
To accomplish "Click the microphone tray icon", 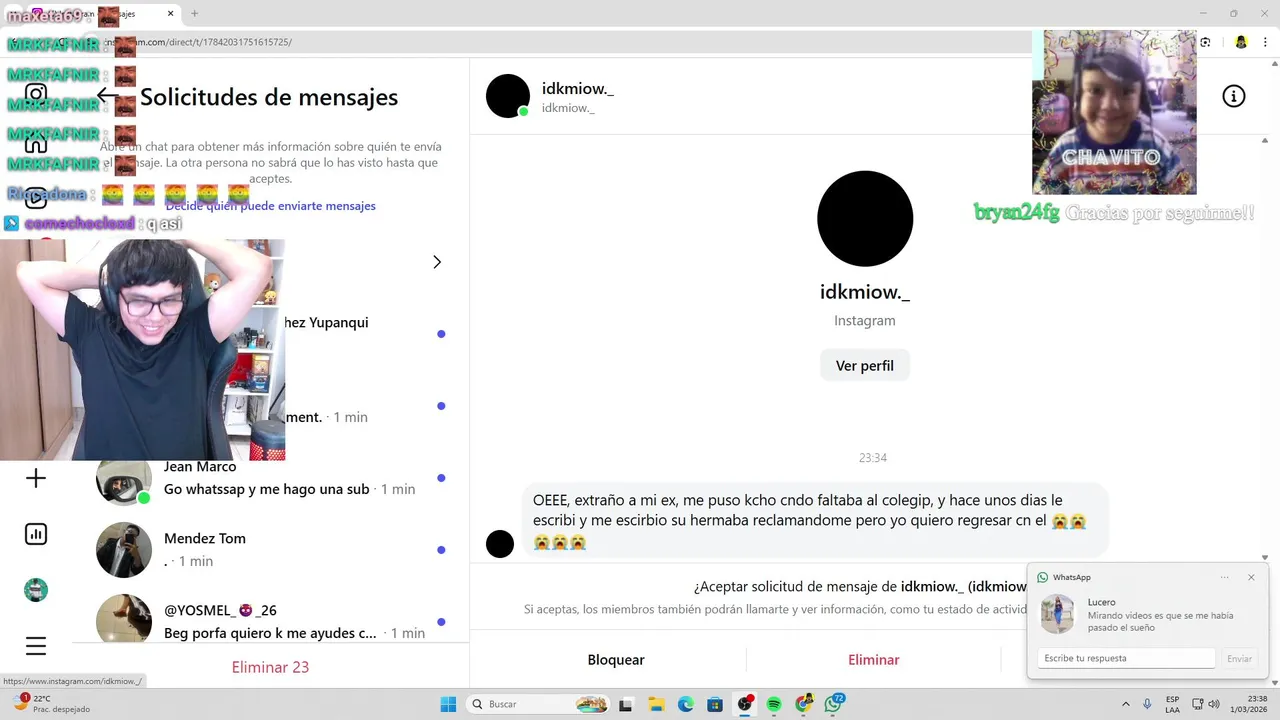I will pyautogui.click(x=1147, y=704).
